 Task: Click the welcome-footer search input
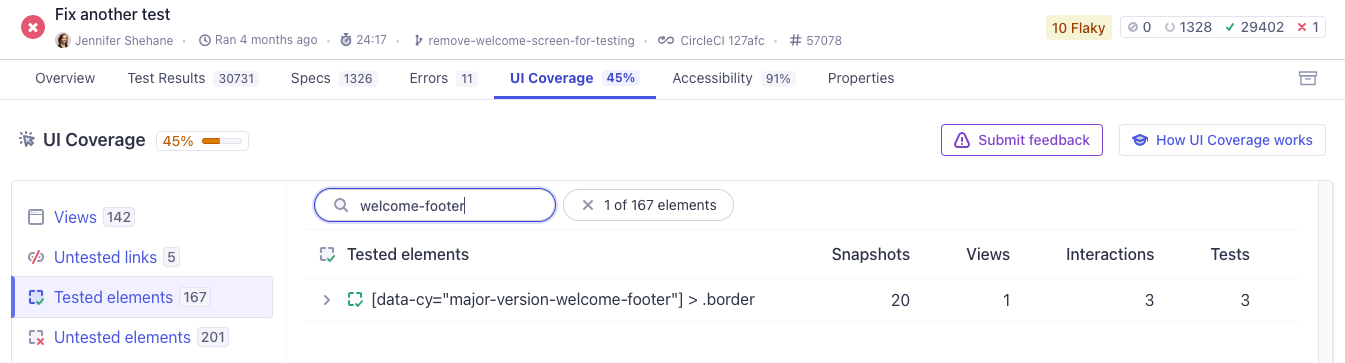pyautogui.click(x=435, y=205)
